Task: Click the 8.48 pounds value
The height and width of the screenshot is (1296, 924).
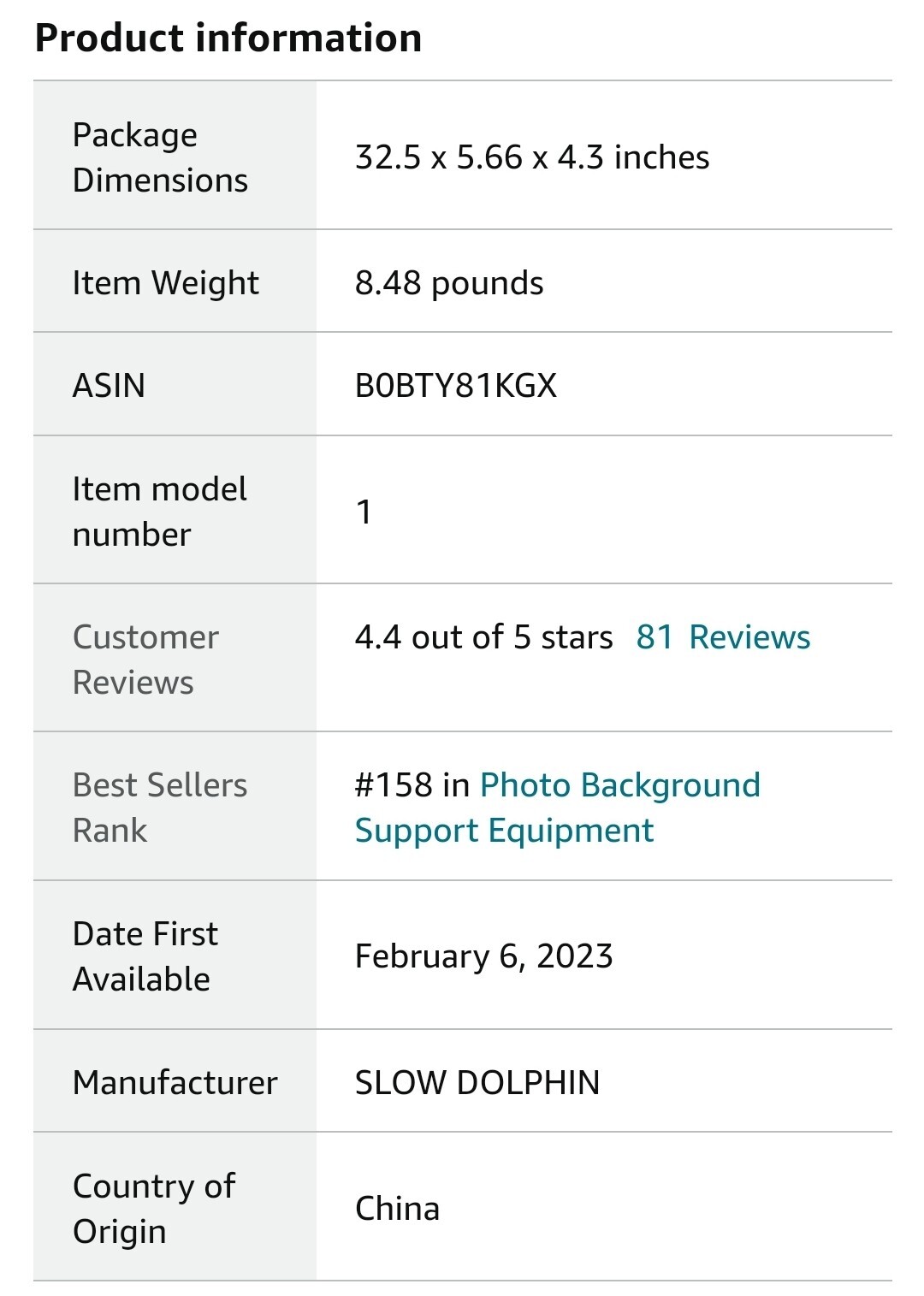Action: tap(449, 283)
